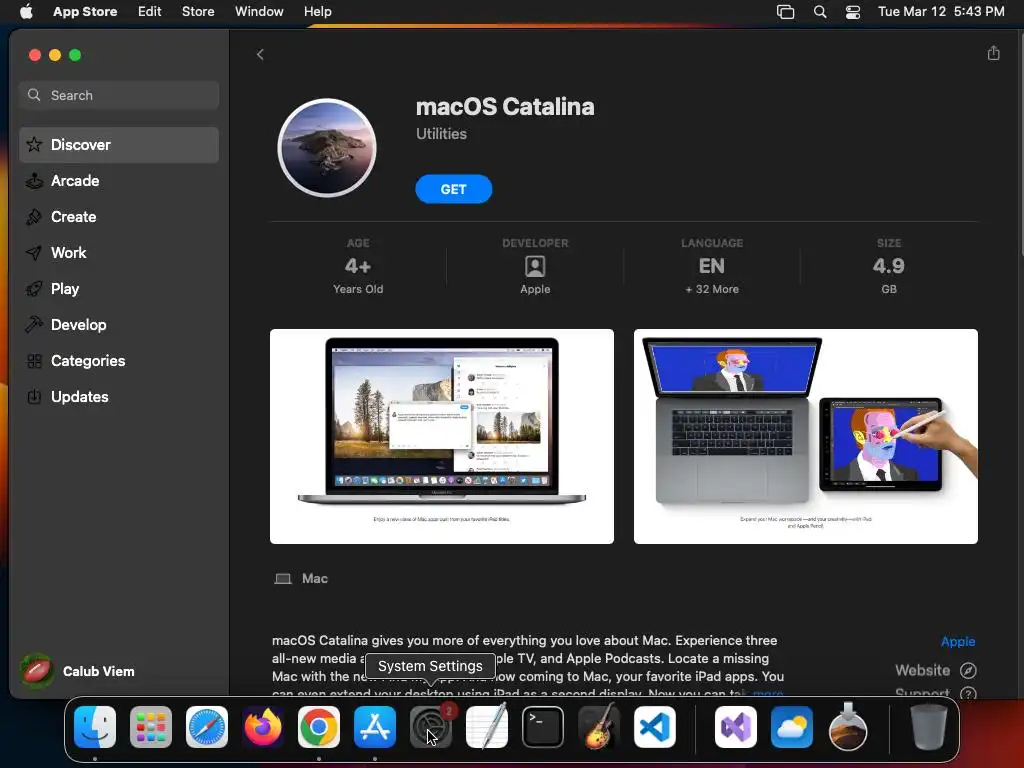Launch GarageBand from the Dock
Viewport: 1024px width, 768px height.
[598, 727]
